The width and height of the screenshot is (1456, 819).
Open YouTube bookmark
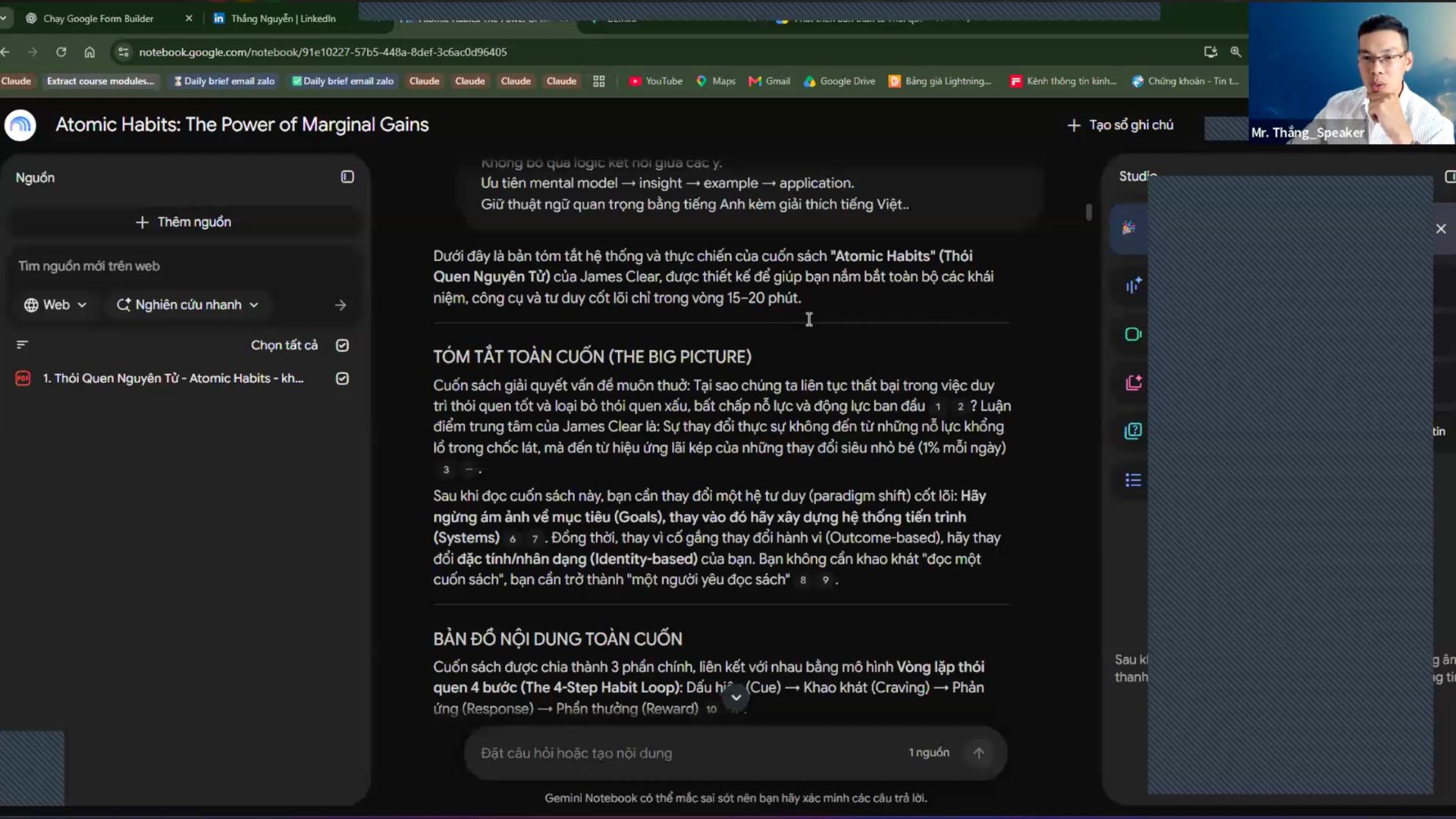656,81
